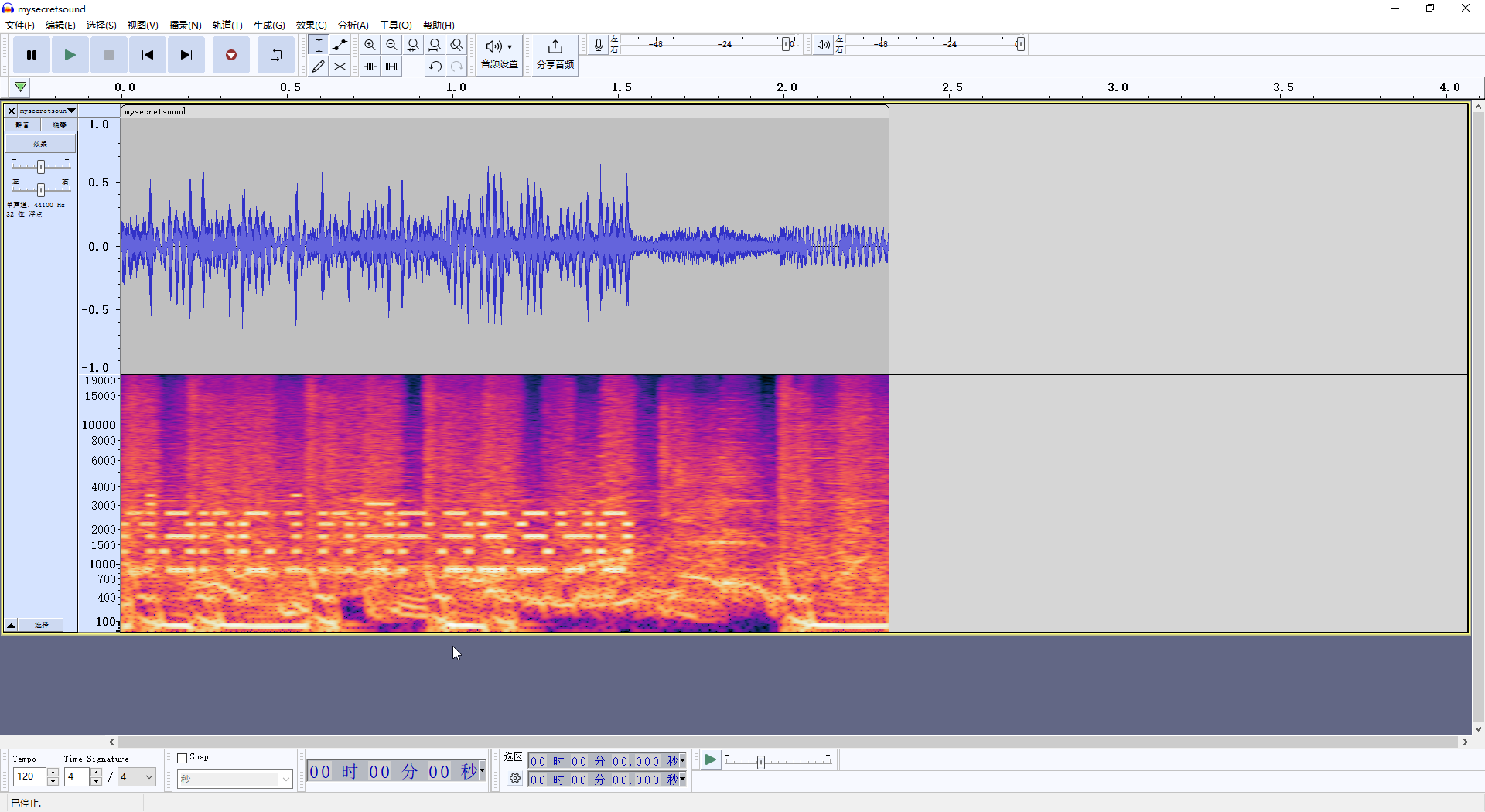
Task: Click the speaker playback meter icon
Action: coord(823,45)
